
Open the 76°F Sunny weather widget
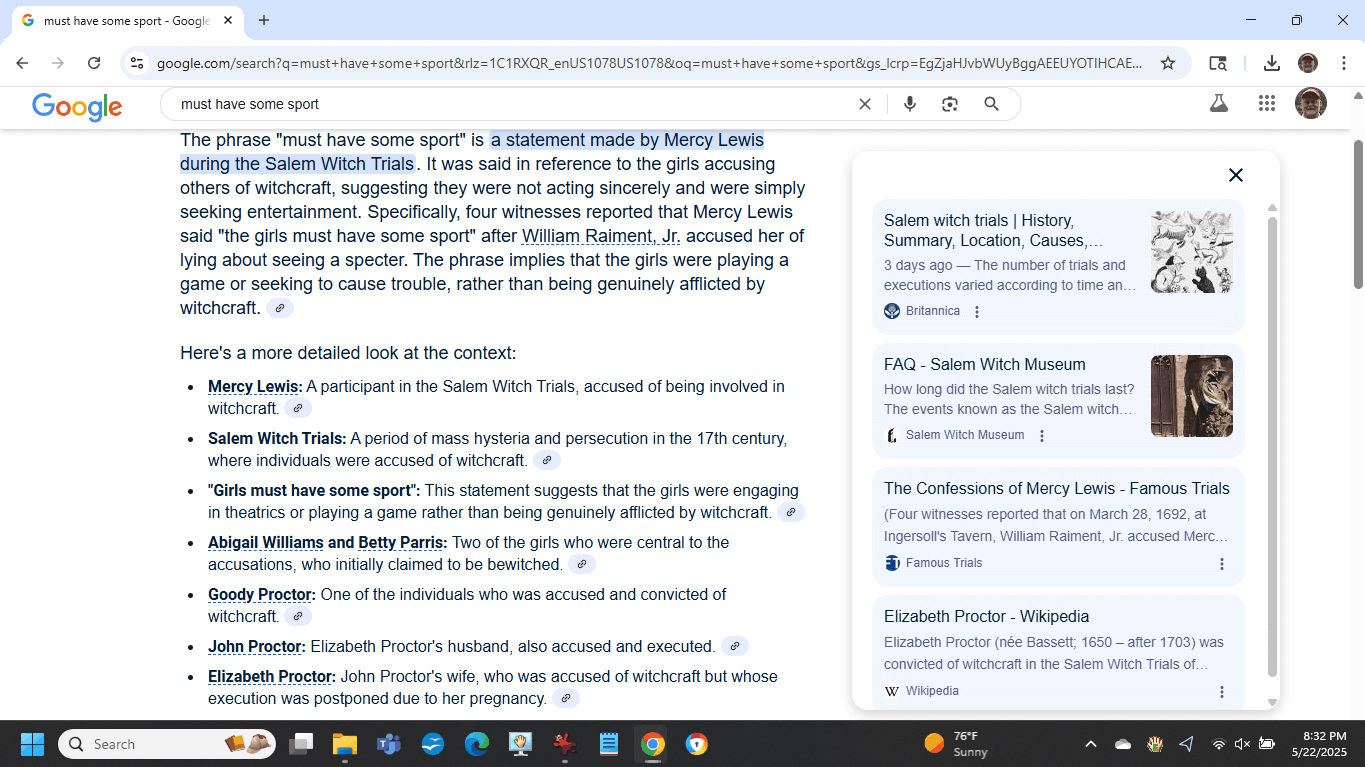pyautogui.click(x=957, y=744)
